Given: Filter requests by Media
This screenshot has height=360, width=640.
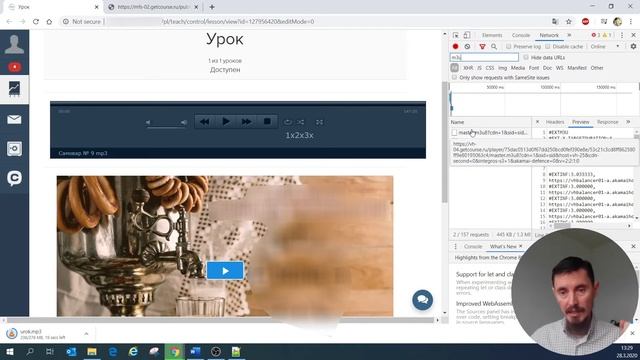Looking at the screenshot, I should point(518,68).
